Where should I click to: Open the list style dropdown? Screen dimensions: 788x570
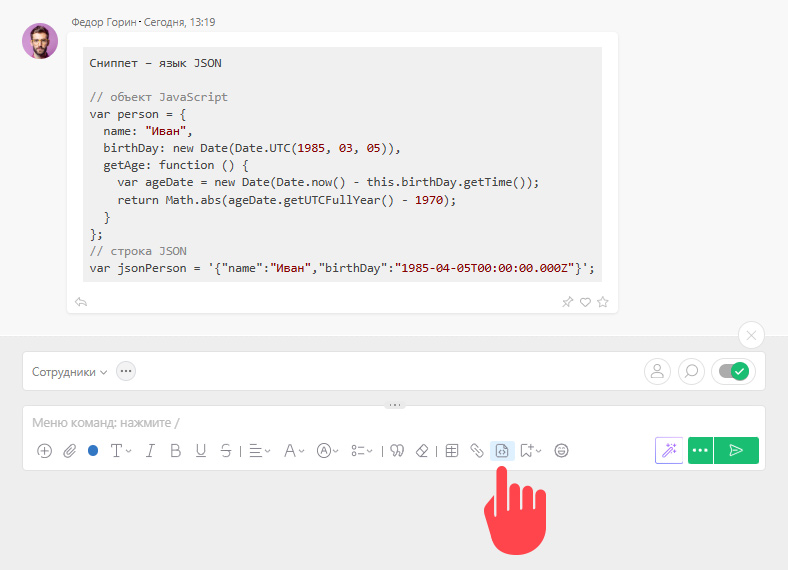(x=362, y=451)
